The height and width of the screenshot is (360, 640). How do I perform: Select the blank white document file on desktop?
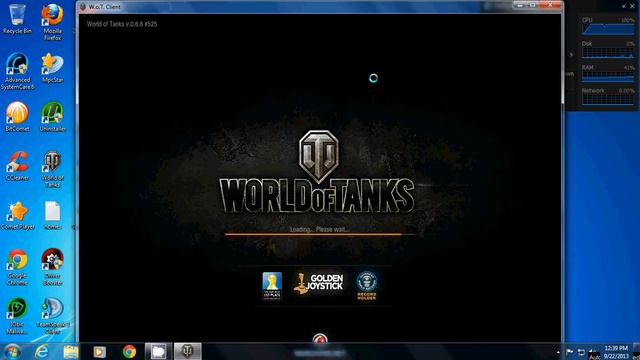coord(53,215)
